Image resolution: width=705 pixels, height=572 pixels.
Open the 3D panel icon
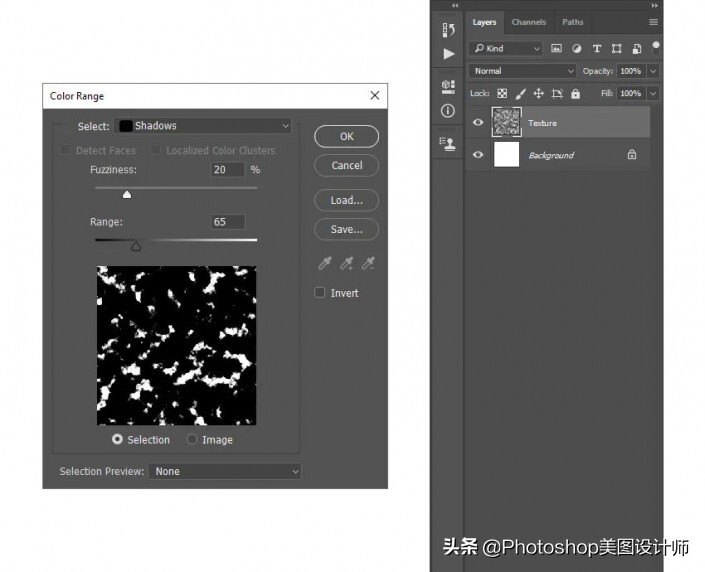[448, 86]
